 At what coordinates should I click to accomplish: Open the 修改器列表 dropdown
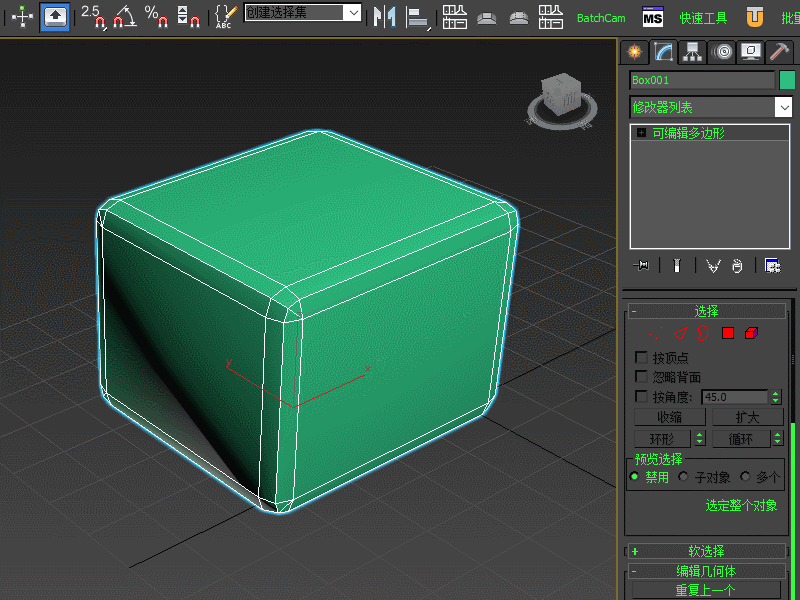pyautogui.click(x=784, y=107)
